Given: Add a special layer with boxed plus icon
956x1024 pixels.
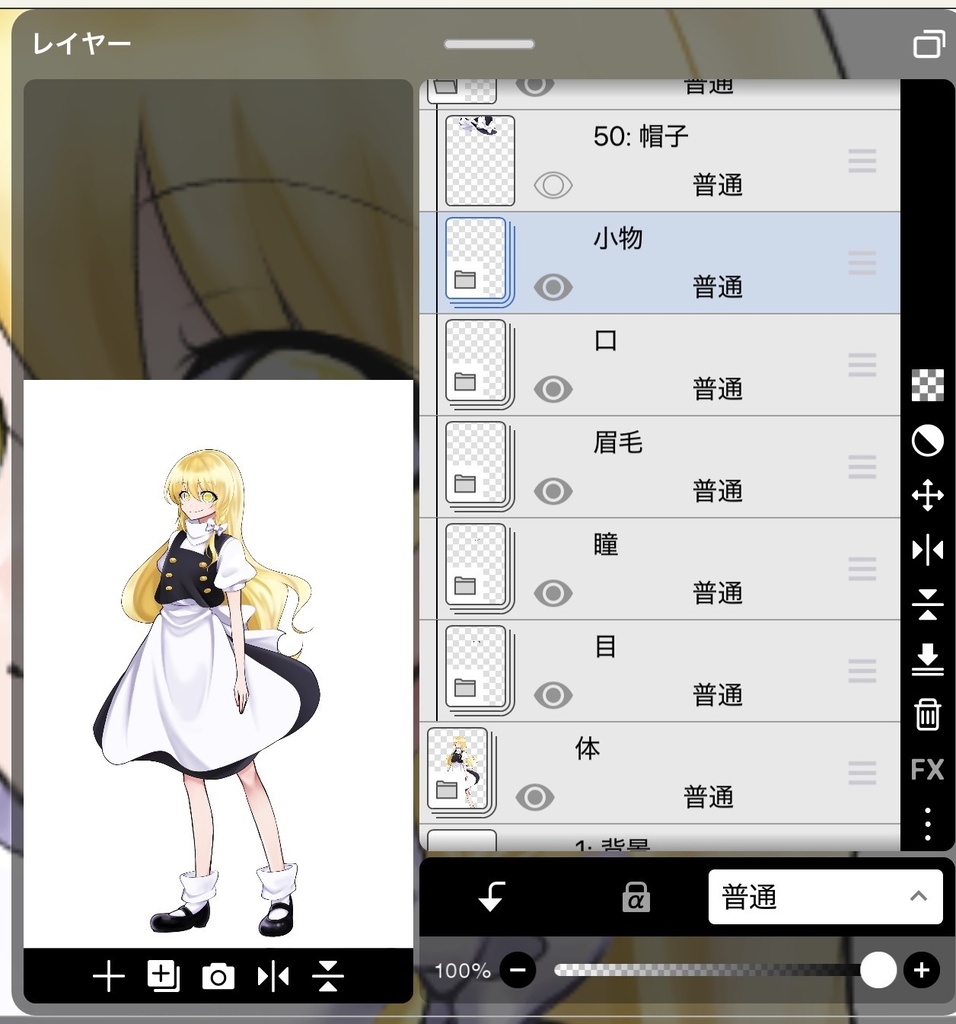Looking at the screenshot, I should coord(163,976).
